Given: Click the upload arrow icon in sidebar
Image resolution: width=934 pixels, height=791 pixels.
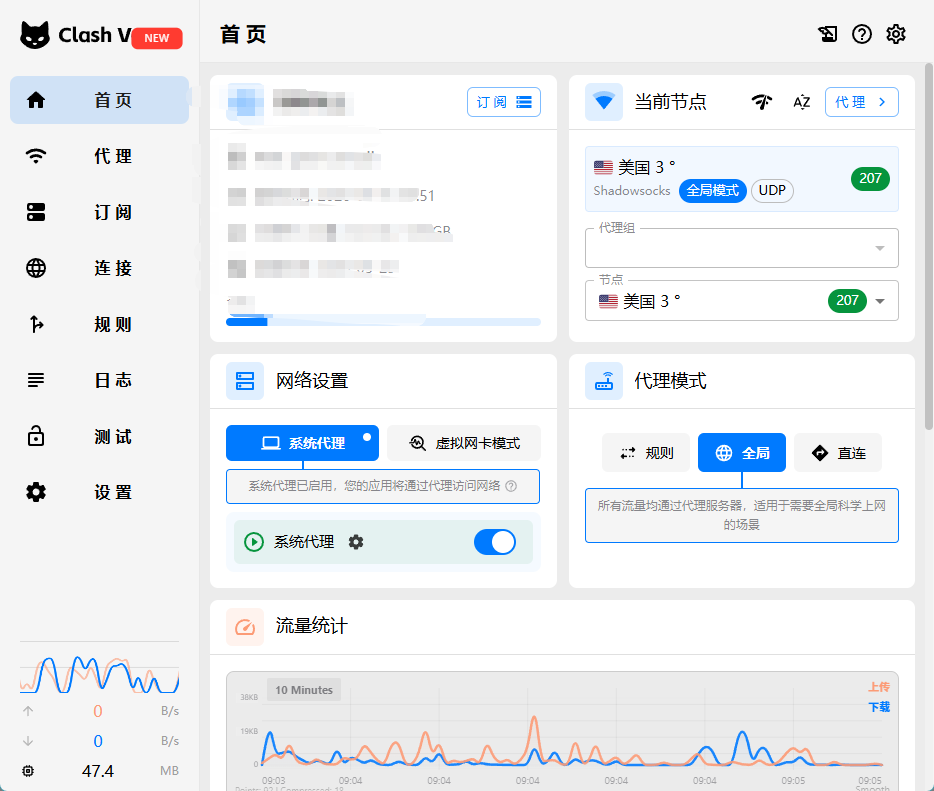Looking at the screenshot, I should point(28,711).
